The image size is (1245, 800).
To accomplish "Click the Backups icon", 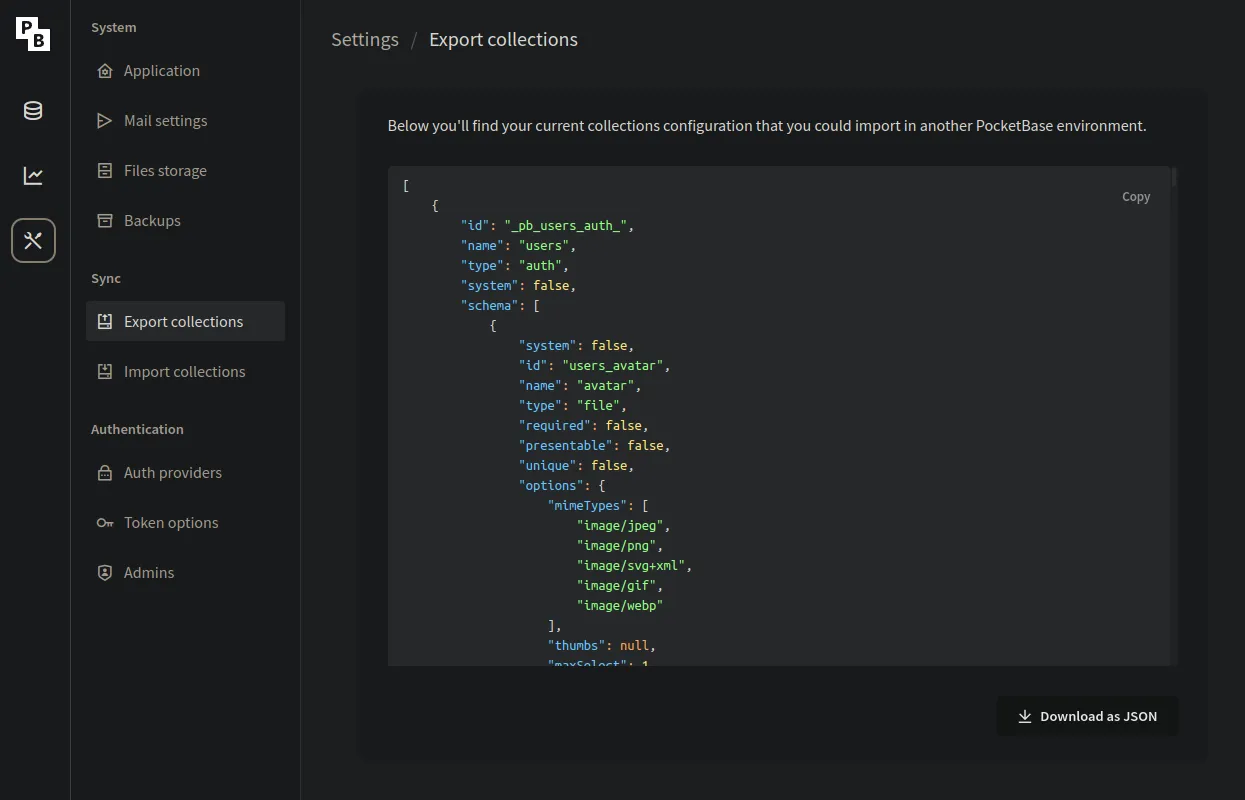I will click(x=105, y=220).
